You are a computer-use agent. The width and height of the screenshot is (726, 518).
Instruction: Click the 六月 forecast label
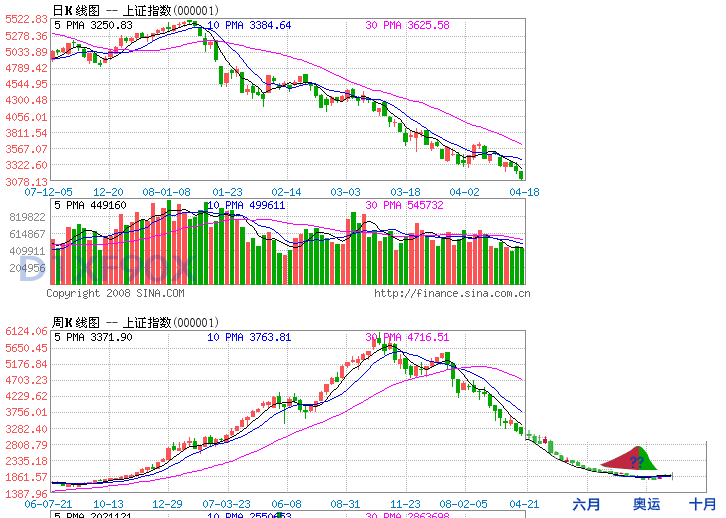tap(587, 504)
